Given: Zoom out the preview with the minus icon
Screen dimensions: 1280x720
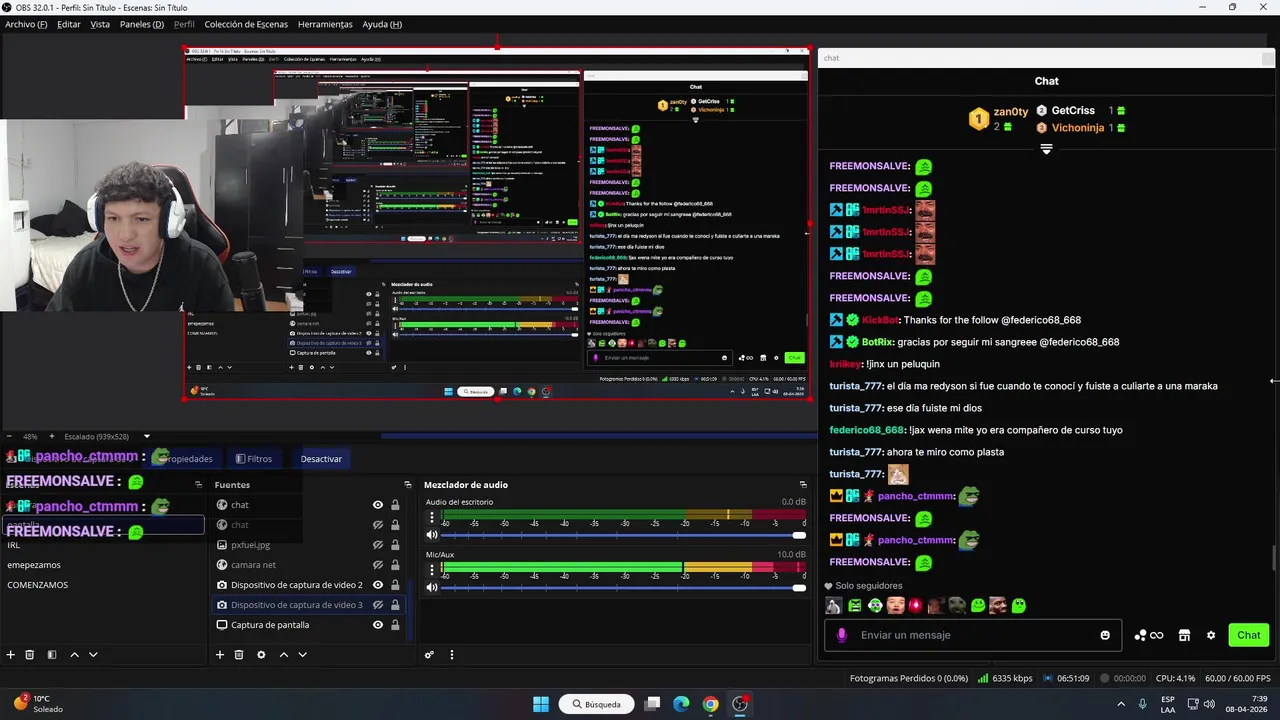Looking at the screenshot, I should 10,436.
